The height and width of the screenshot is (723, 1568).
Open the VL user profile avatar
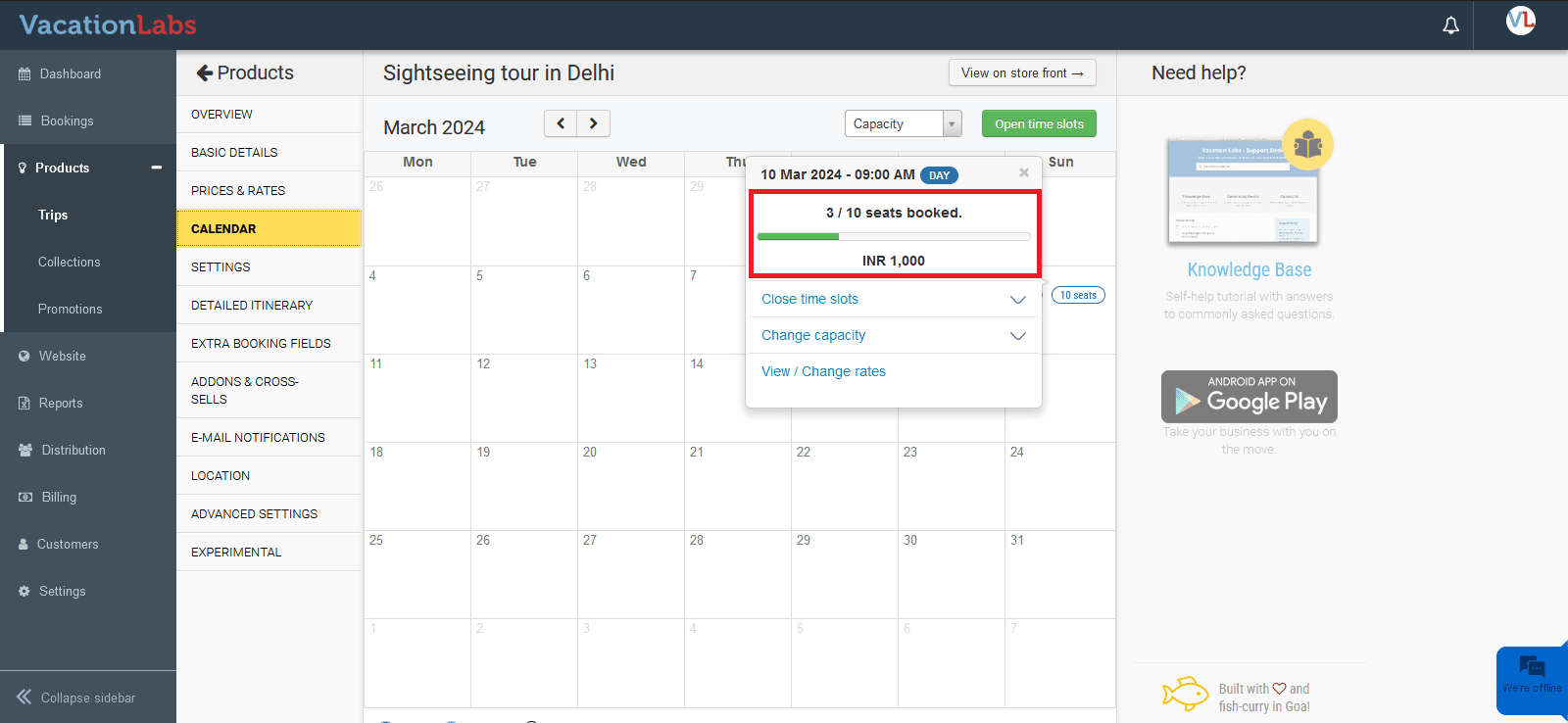click(x=1520, y=21)
